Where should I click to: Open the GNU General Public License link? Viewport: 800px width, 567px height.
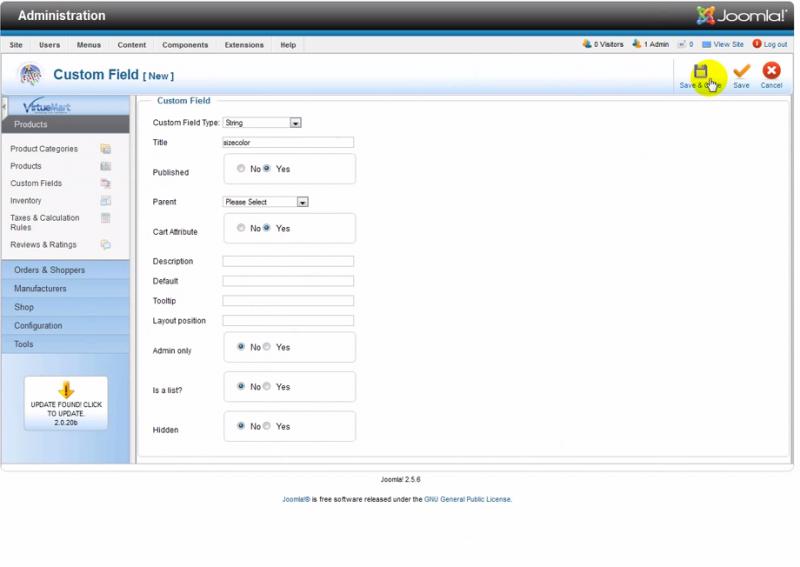pos(467,499)
